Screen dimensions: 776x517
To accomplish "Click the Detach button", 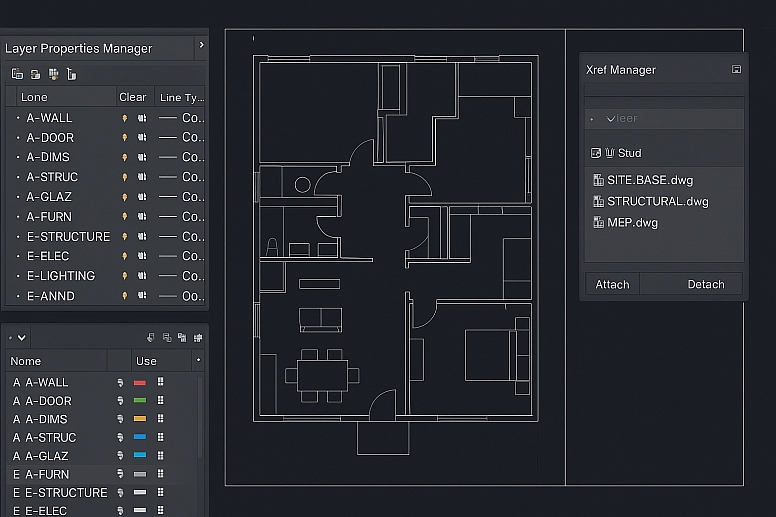I will (706, 284).
